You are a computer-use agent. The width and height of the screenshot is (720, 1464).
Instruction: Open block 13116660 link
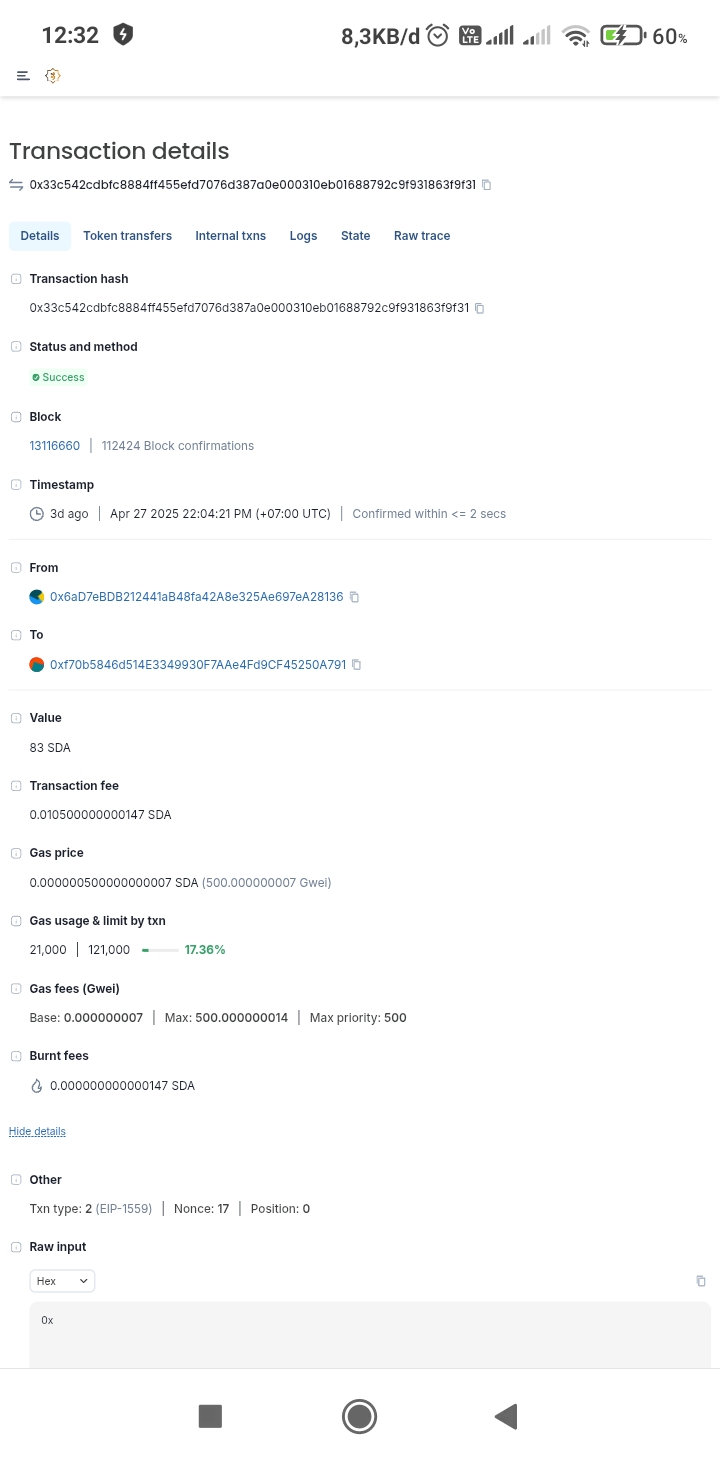click(55, 446)
